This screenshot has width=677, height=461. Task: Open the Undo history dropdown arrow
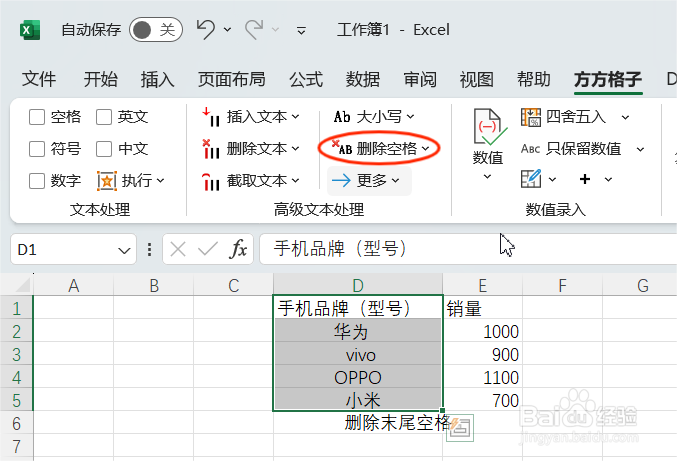point(227,30)
